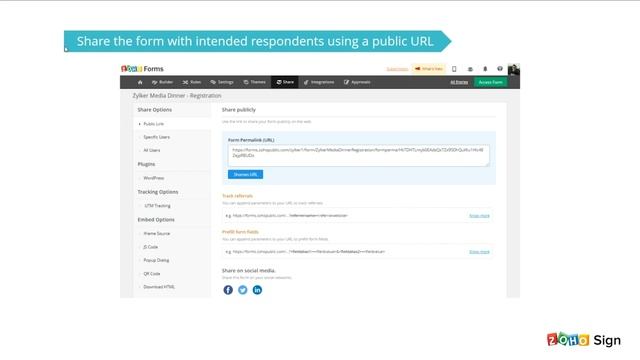The image size is (640, 360).
Task: Open the Approvals tab
Action: [357, 82]
